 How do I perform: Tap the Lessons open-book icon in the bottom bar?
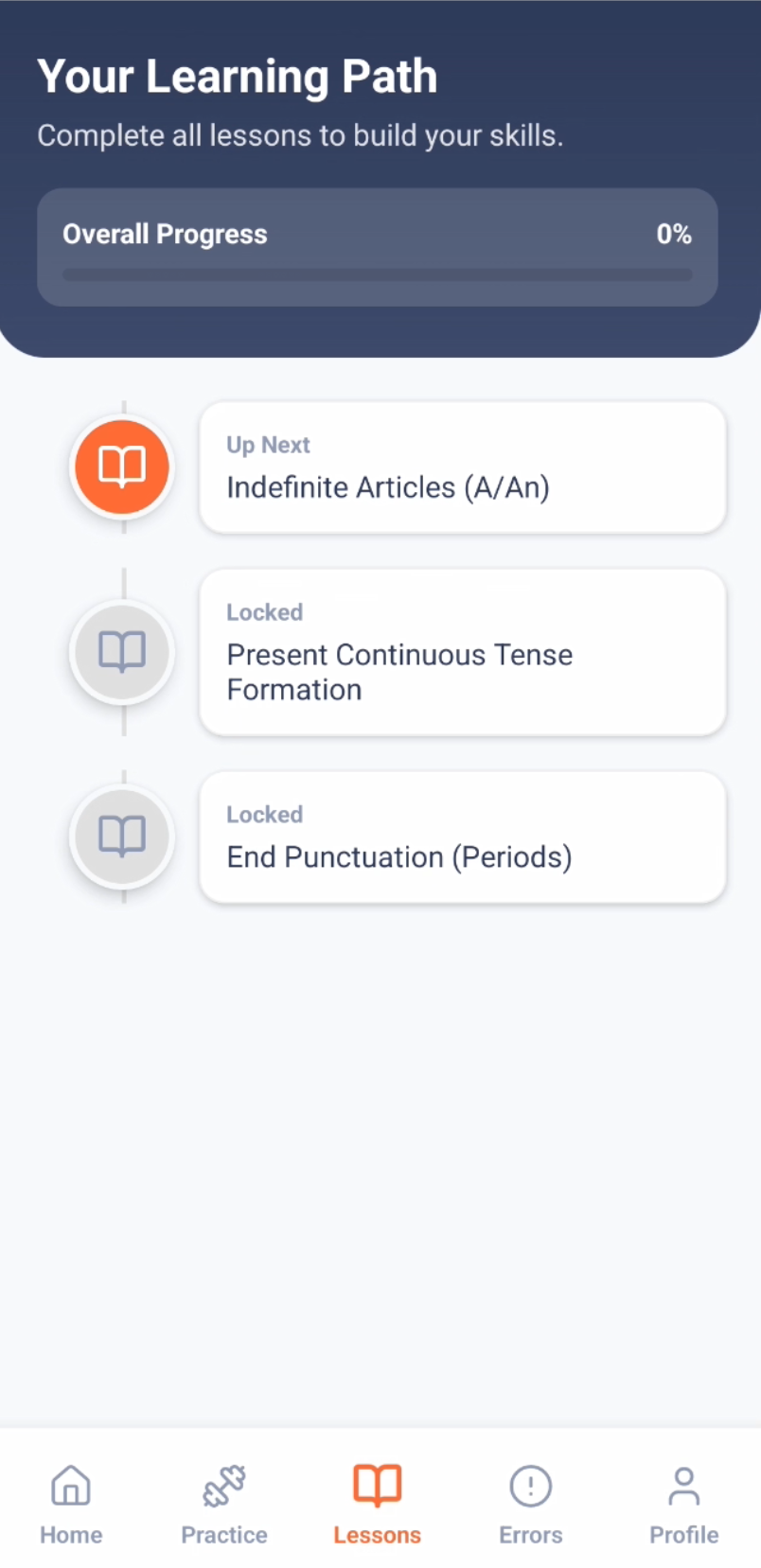point(378,1485)
